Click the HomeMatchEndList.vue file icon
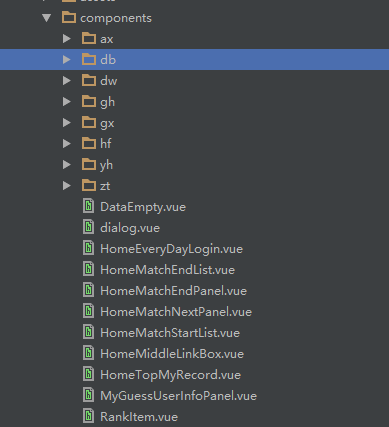Viewport: 389px width, 427px height. click(x=88, y=269)
